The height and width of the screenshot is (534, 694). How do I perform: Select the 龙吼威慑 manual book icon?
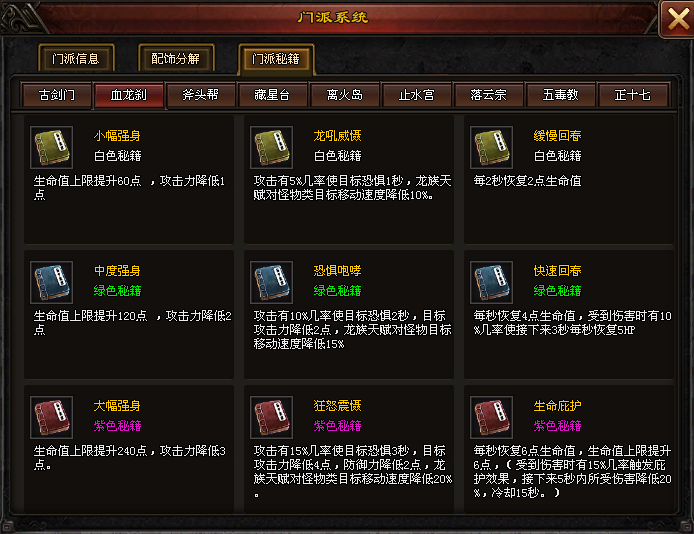(271, 147)
